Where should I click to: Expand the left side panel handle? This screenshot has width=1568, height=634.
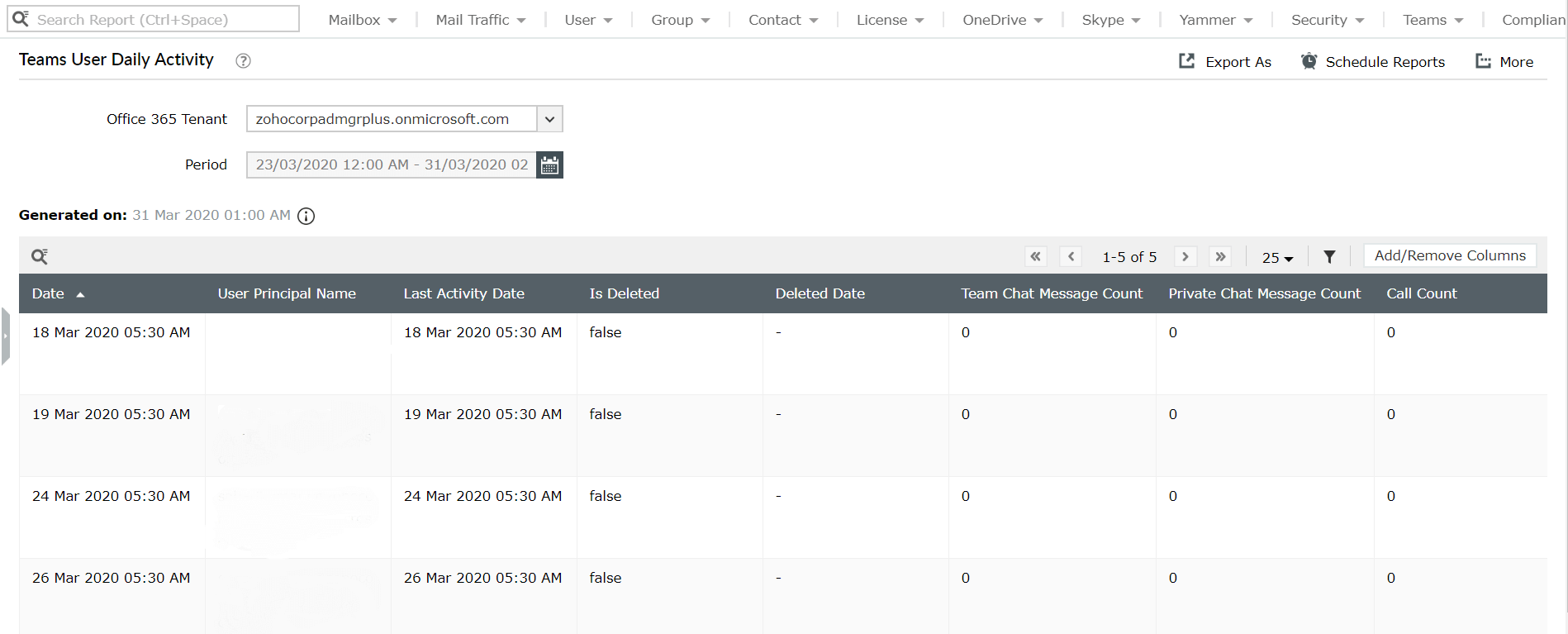tap(6, 336)
